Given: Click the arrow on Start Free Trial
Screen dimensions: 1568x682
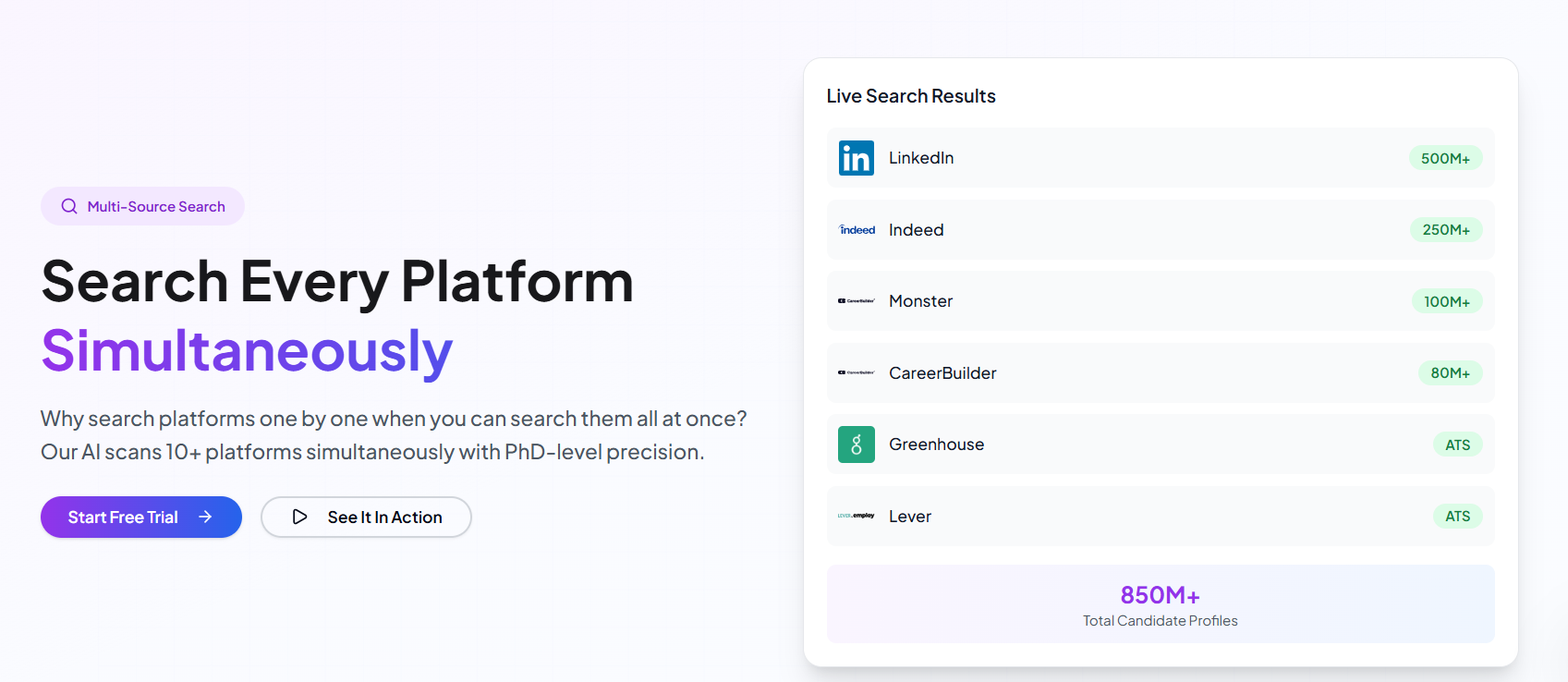Looking at the screenshot, I should pos(205,517).
